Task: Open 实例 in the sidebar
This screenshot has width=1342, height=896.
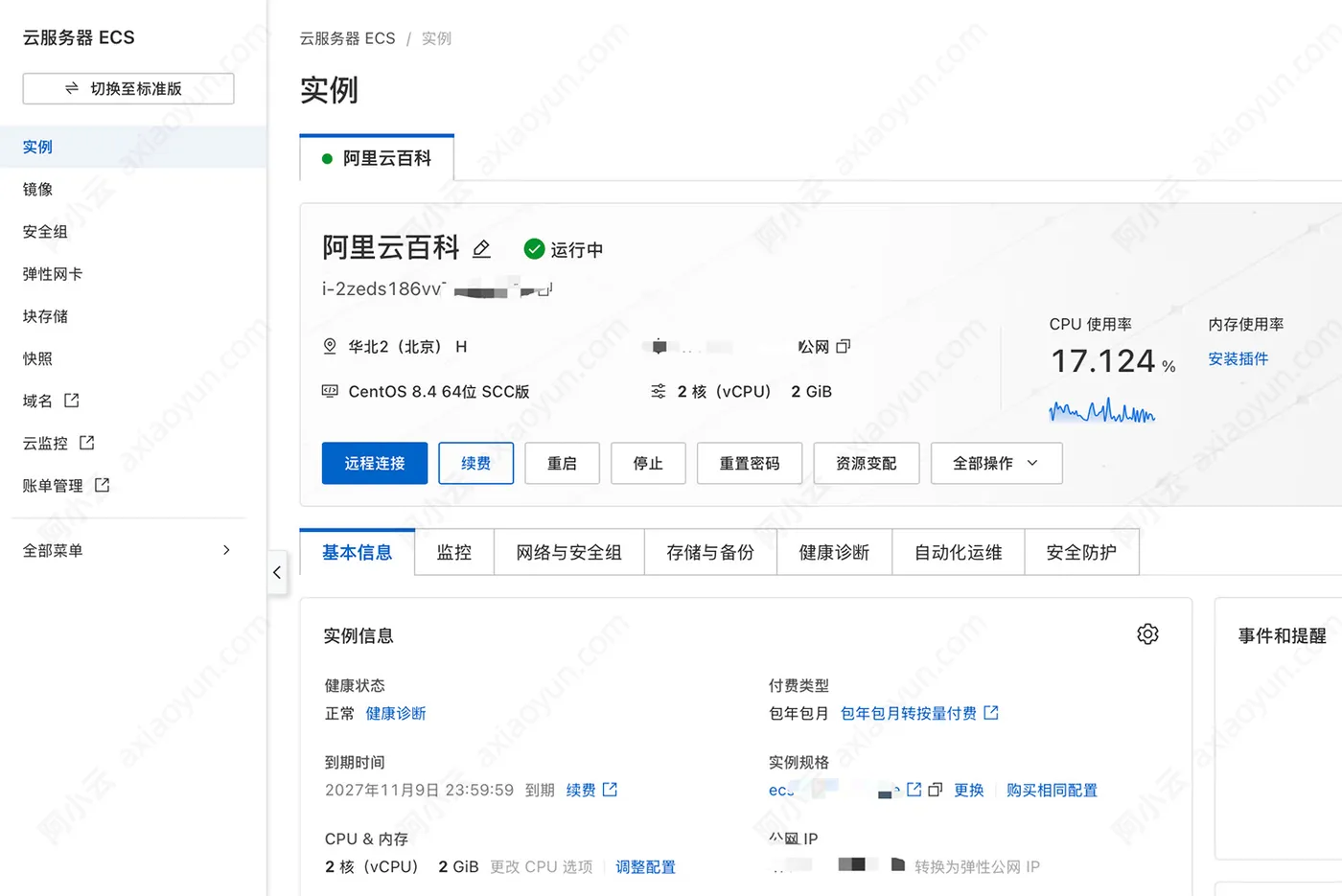Action: [x=133, y=147]
